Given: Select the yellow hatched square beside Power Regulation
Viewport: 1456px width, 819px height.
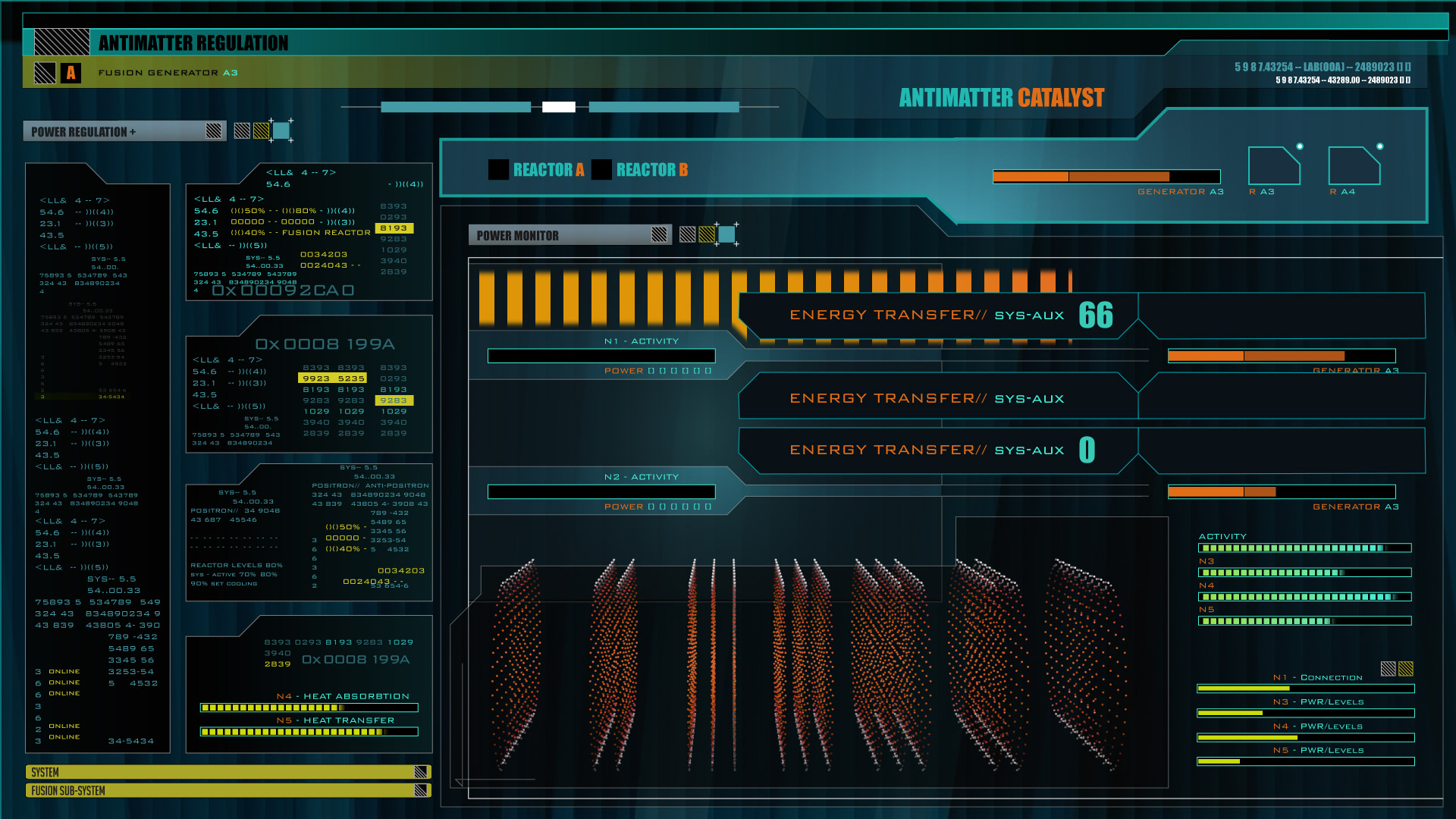Looking at the screenshot, I should coord(262,131).
